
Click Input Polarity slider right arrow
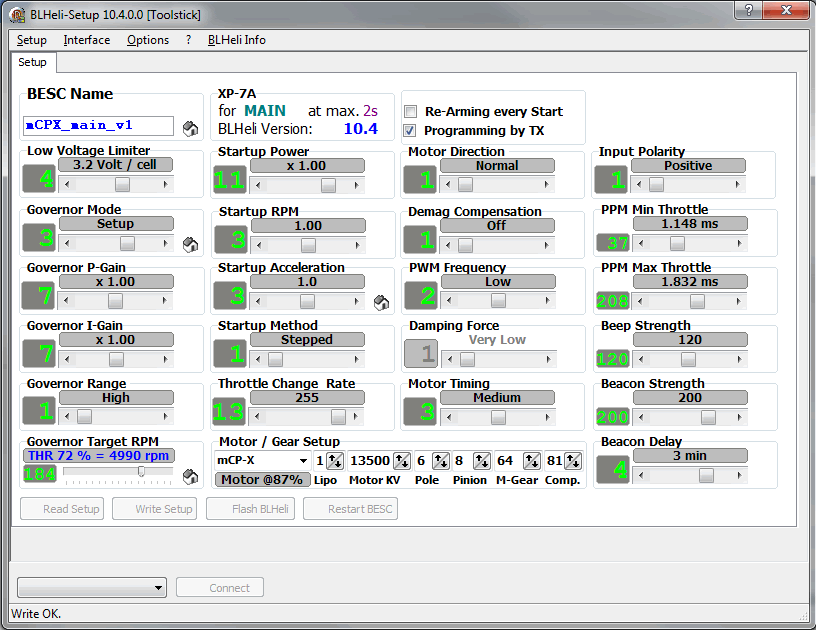tap(737, 184)
